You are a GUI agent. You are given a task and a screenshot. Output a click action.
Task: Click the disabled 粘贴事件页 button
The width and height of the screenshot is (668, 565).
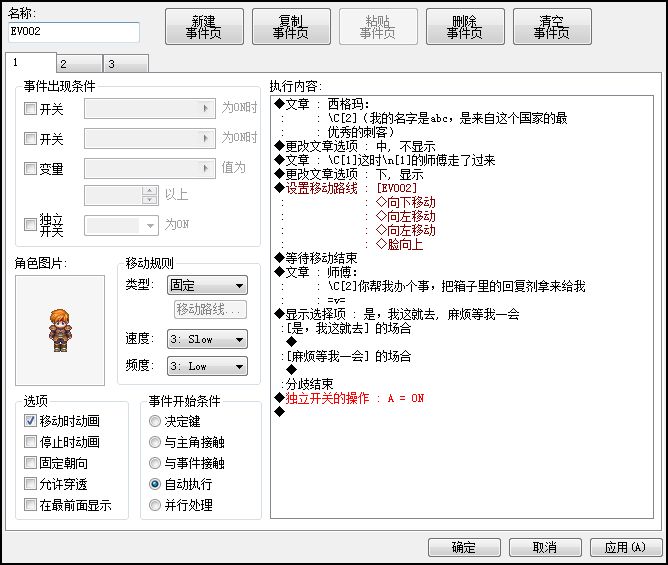coord(378,27)
